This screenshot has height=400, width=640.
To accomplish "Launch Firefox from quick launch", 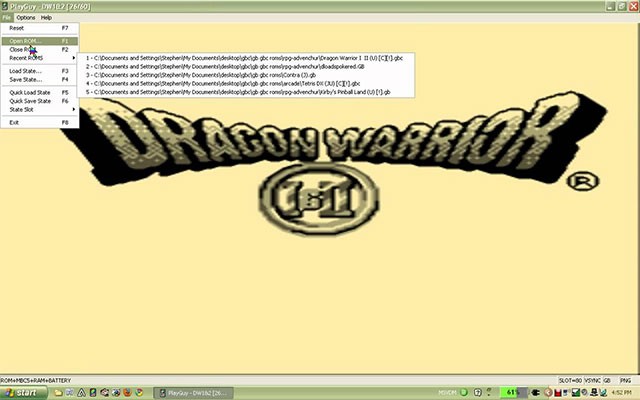I will pyautogui.click(x=127, y=393).
